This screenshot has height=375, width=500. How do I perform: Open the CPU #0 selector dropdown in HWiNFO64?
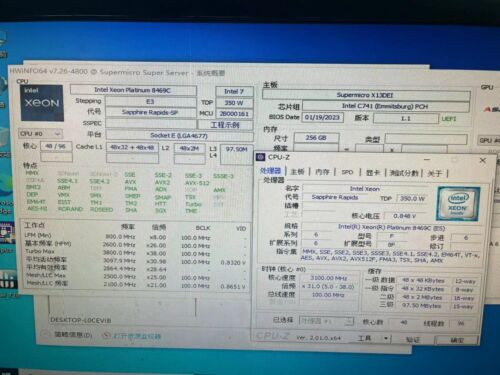tap(40, 134)
